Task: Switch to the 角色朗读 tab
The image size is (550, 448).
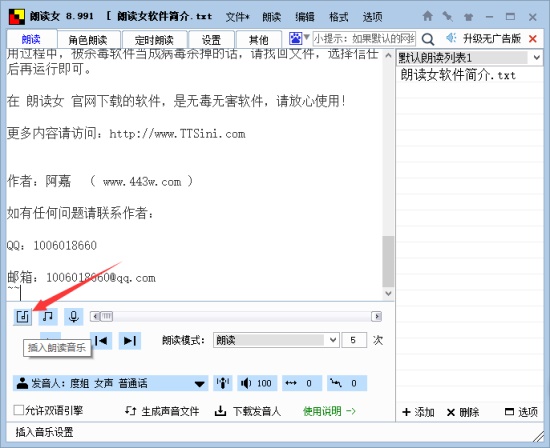Action: coord(89,39)
